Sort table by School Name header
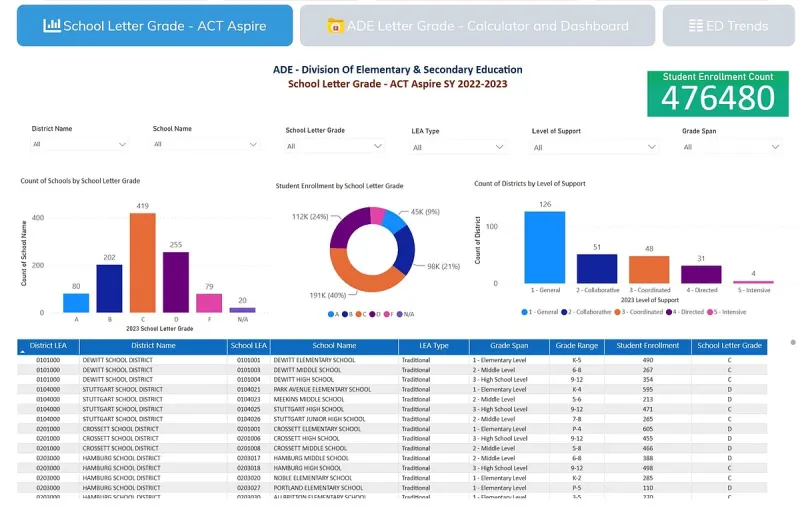Viewport: 800px width, 513px height. coord(334,346)
